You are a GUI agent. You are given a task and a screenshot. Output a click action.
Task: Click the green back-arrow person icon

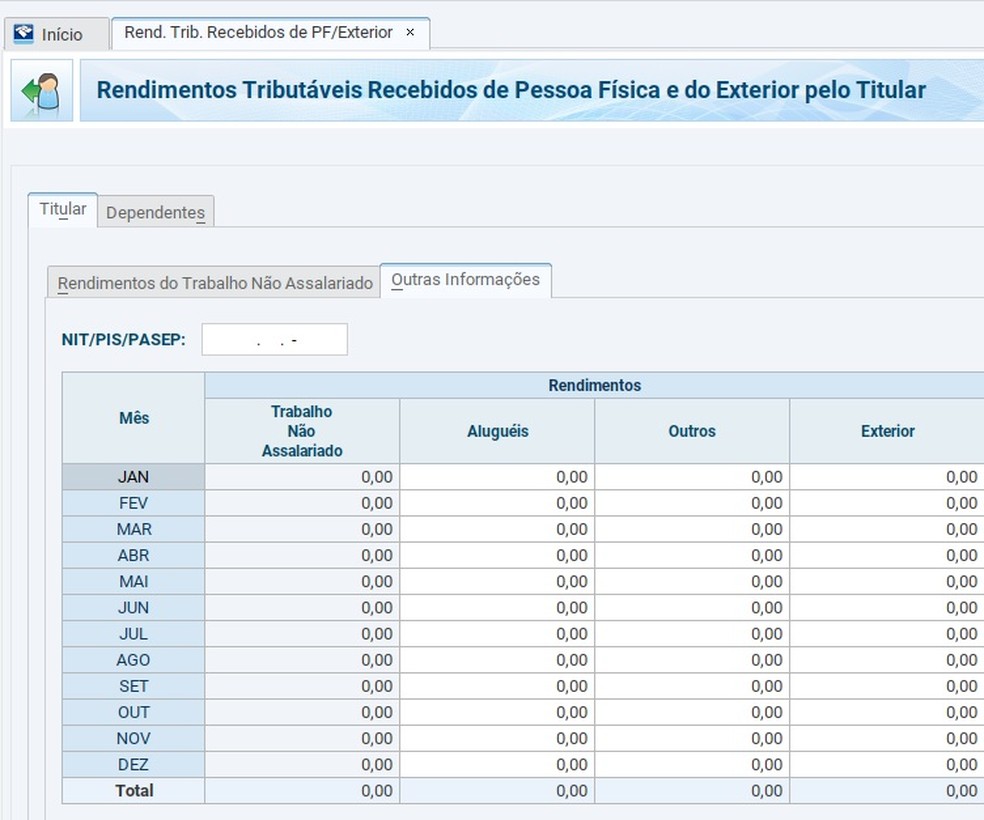click(x=40, y=89)
